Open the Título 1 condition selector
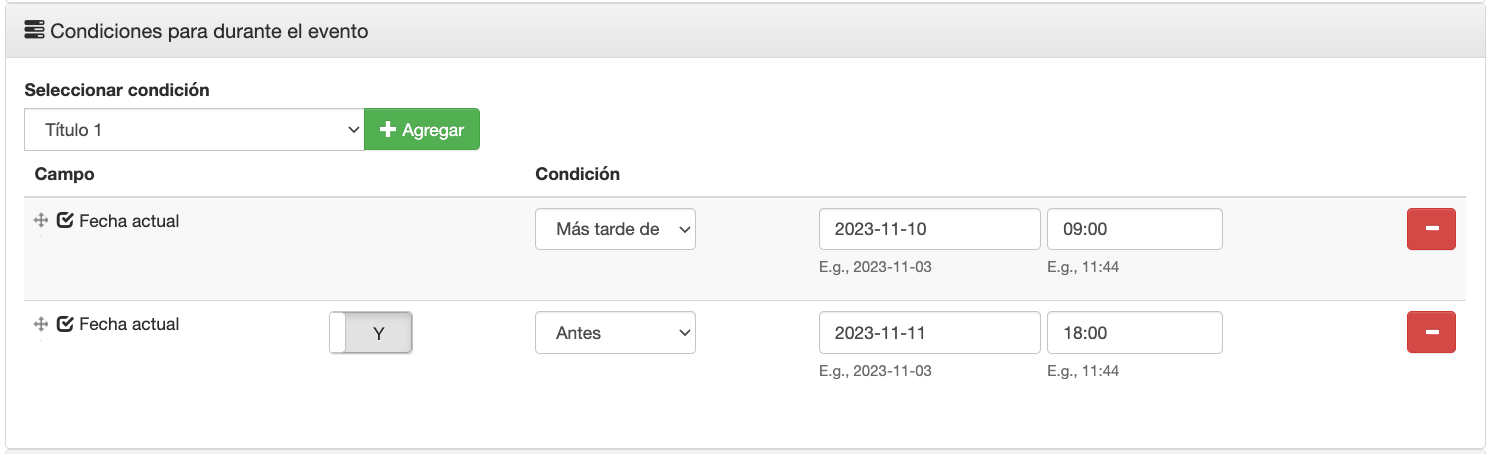This screenshot has width=1492, height=454. (x=194, y=130)
